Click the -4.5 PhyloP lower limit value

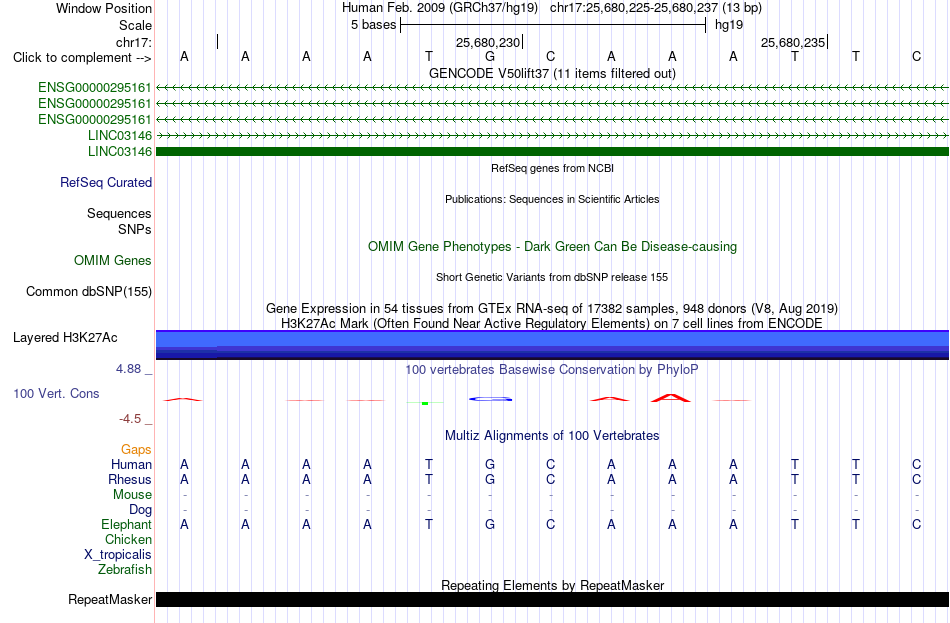[x=130, y=419]
